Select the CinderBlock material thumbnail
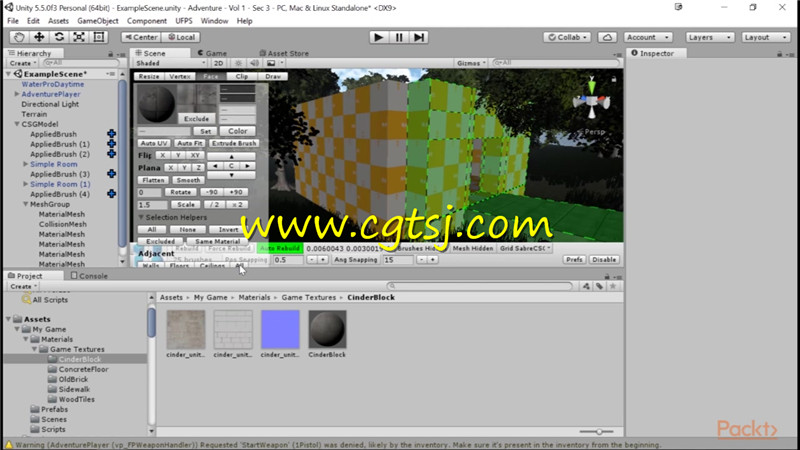This screenshot has height=450, width=800. click(x=327, y=329)
